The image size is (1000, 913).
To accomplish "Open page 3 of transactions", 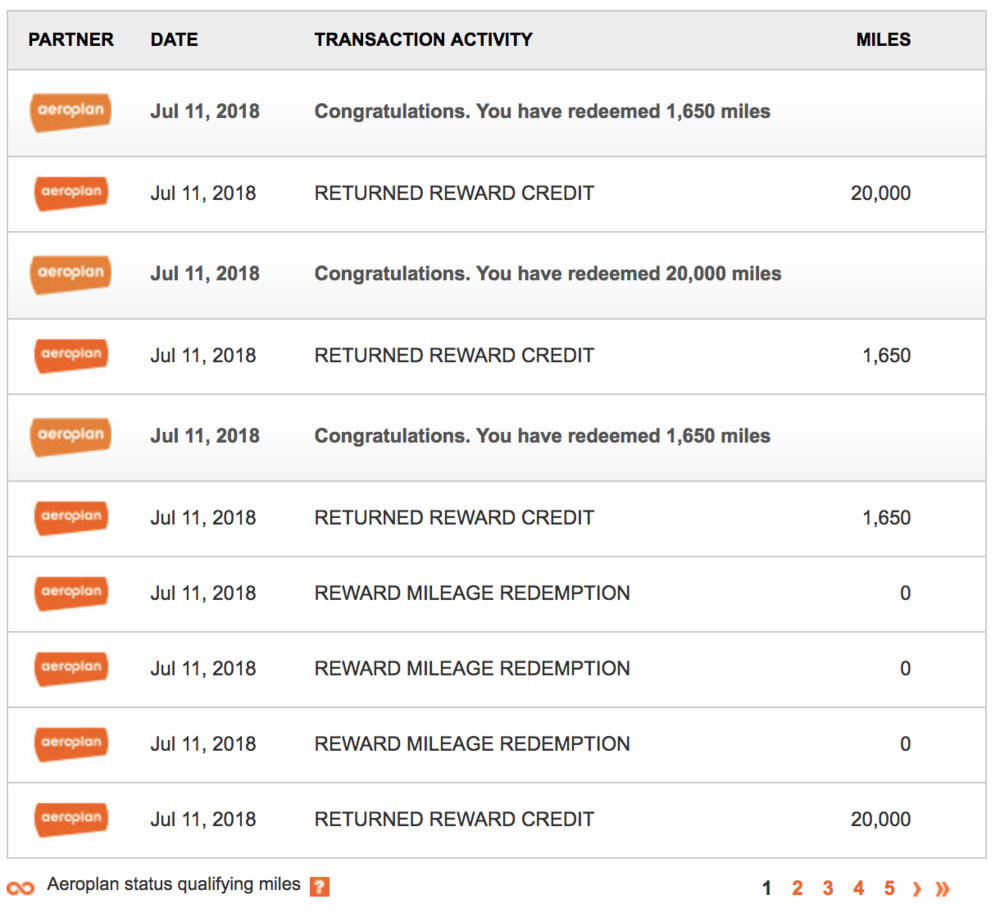I will [x=828, y=888].
